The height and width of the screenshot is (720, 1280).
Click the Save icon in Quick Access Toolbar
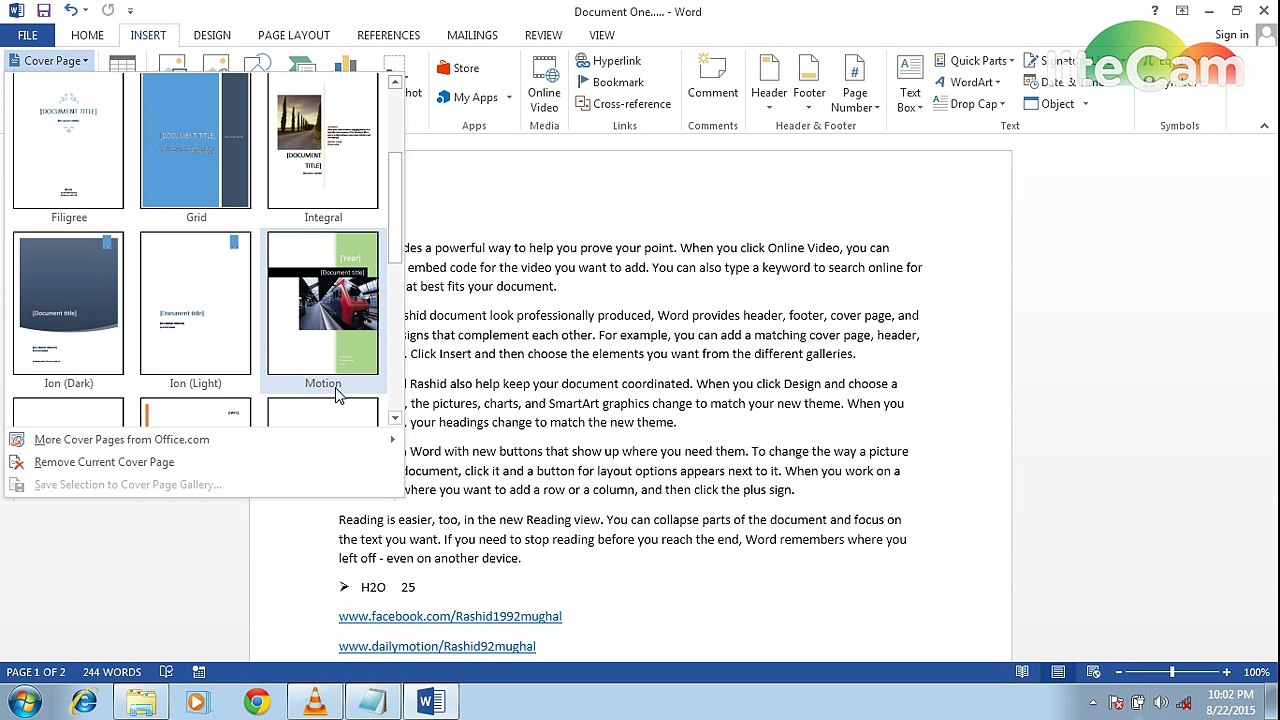43,11
